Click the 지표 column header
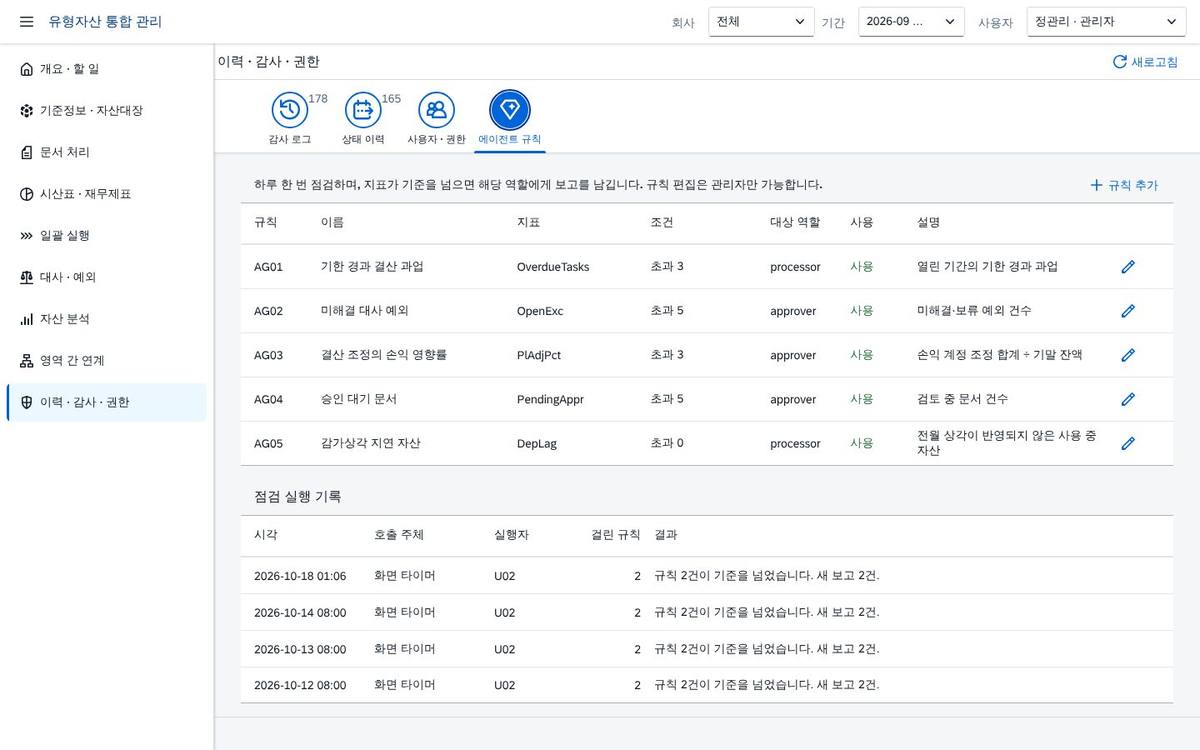The width and height of the screenshot is (1200, 750). tap(528, 222)
